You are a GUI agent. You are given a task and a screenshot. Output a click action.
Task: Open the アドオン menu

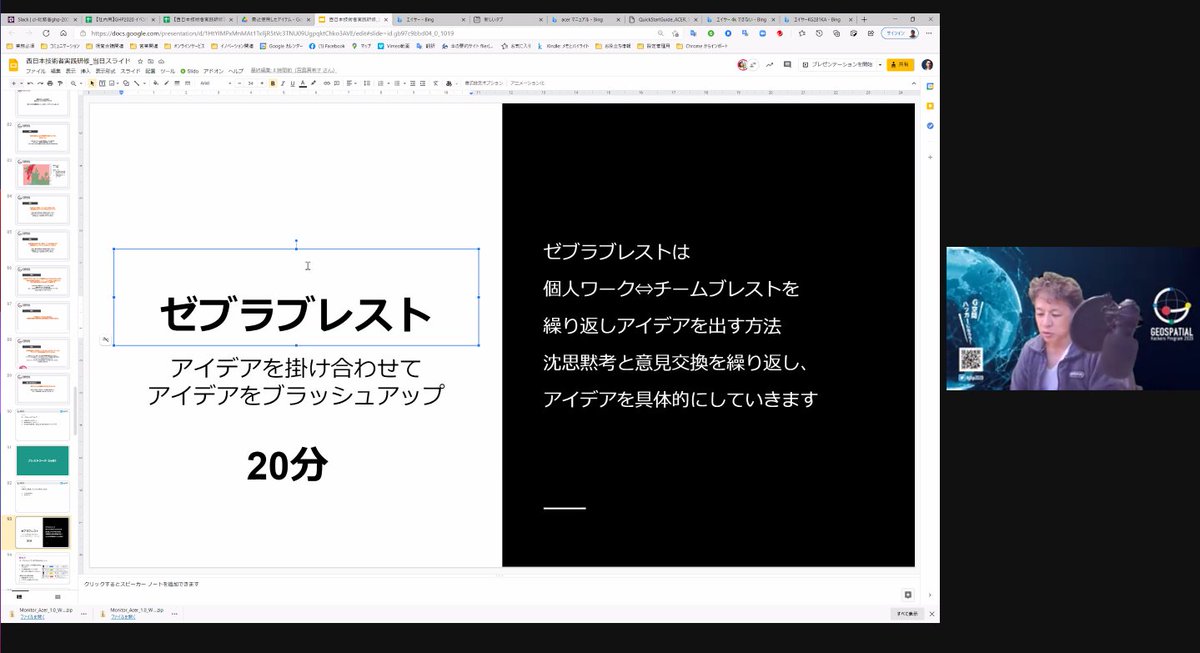coord(211,68)
